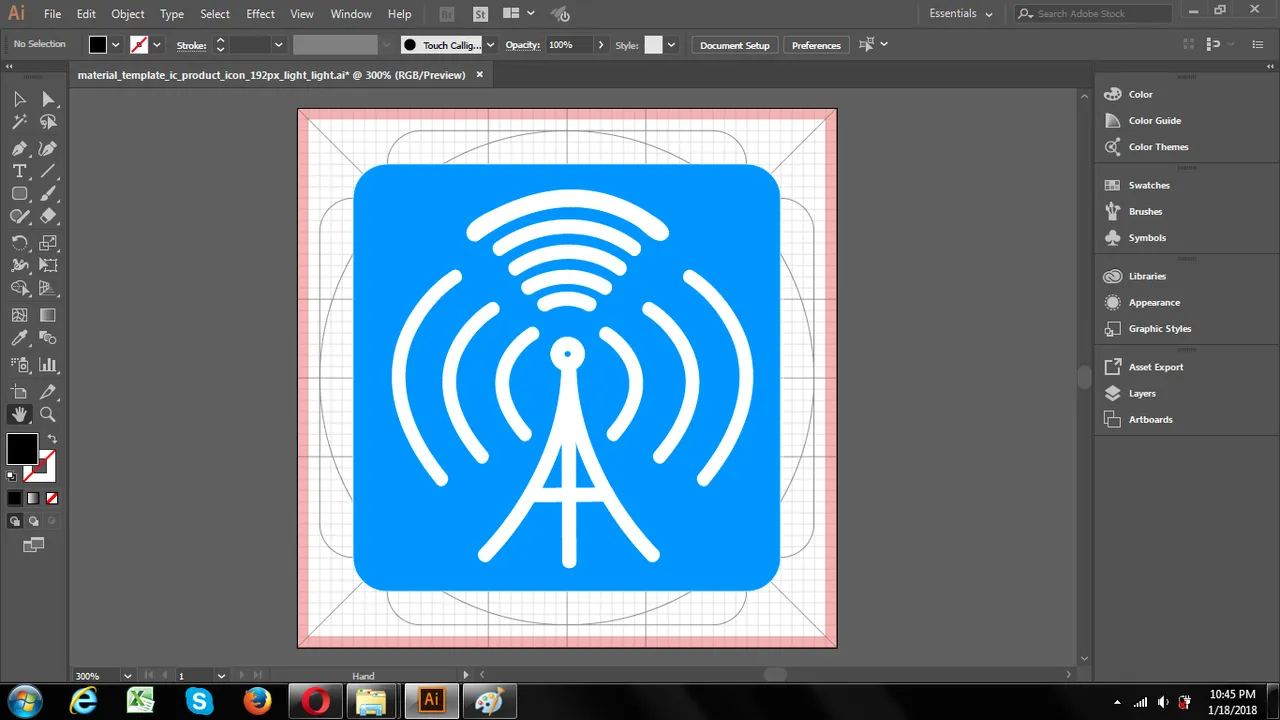
Task: Expand the opacity slider arrow
Action: point(600,45)
